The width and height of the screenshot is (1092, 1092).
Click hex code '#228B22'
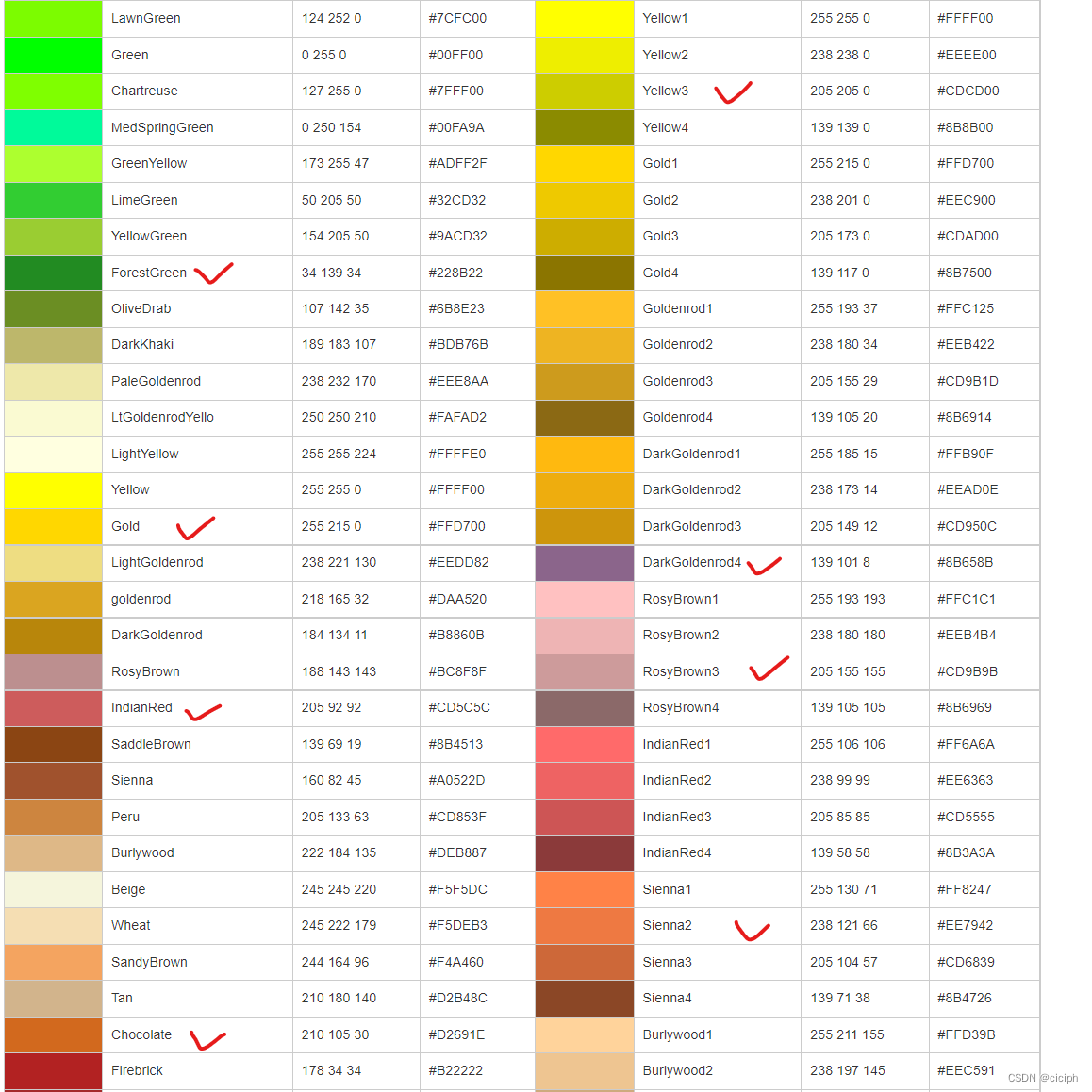click(x=455, y=273)
